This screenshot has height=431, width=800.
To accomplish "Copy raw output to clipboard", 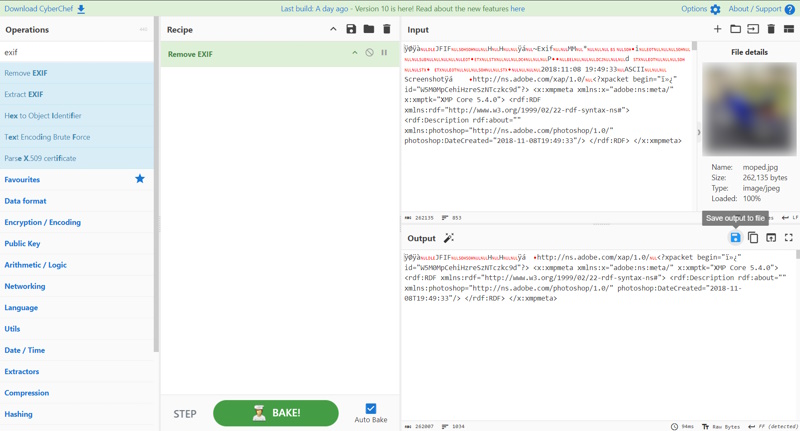I will click(753, 238).
